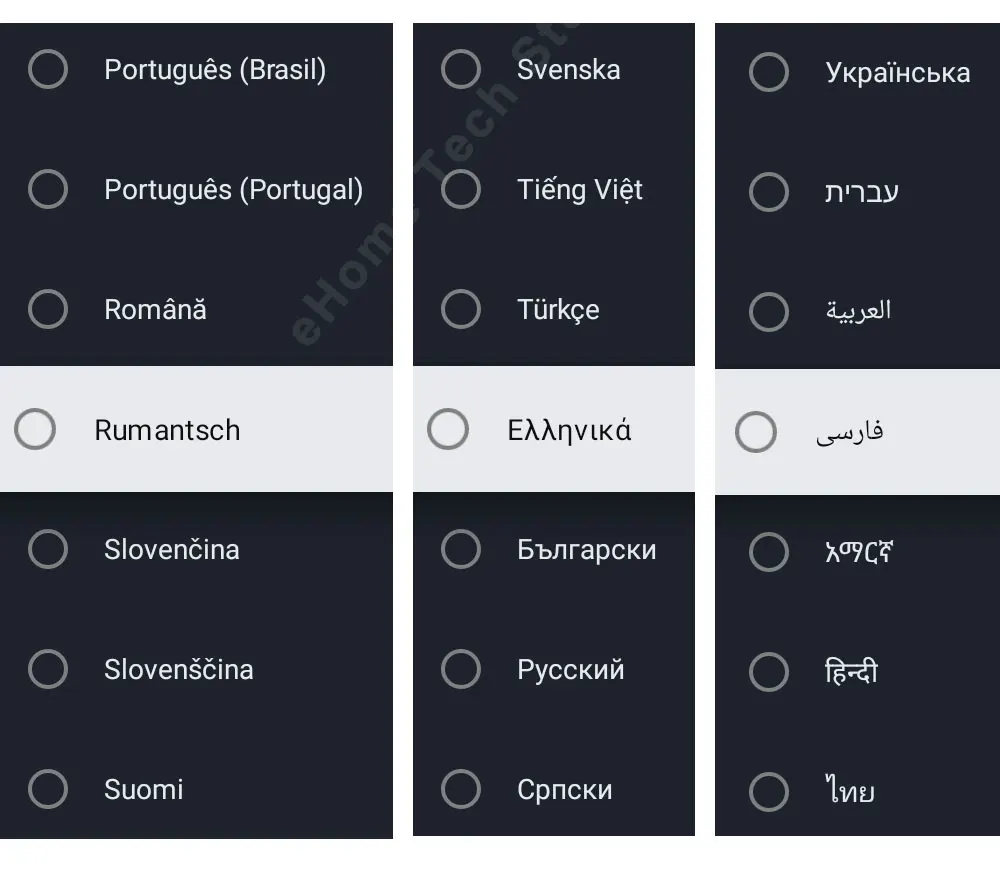Select the Svenska radio button
Image resolution: width=1000 pixels, height=878 pixels.
[461, 70]
